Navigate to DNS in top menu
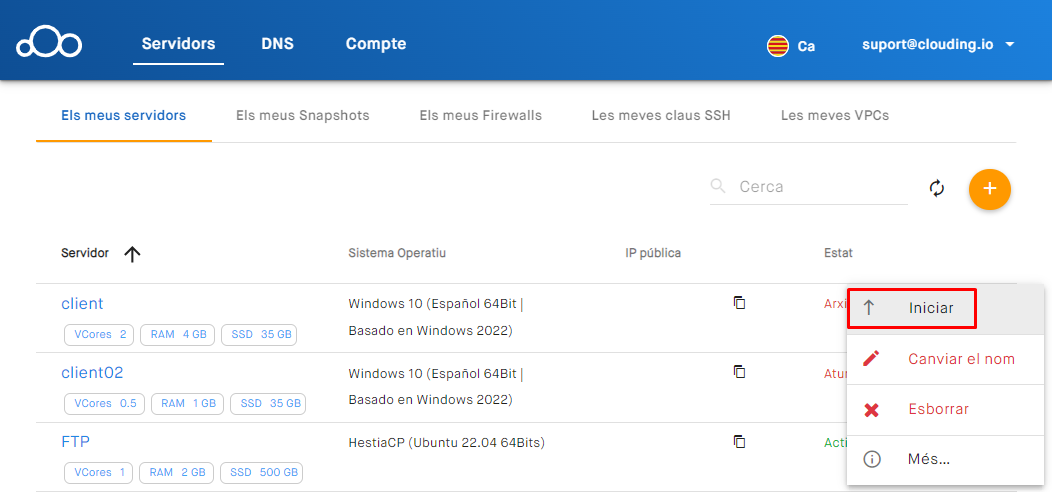The height and width of the screenshot is (492, 1052). [x=277, y=44]
